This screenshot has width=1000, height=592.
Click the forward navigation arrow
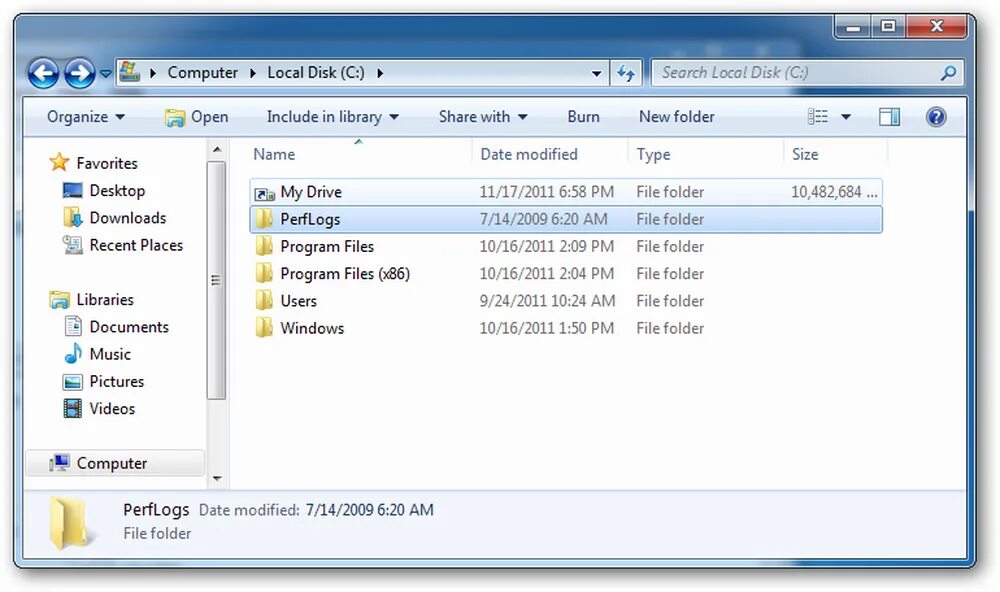pyautogui.click(x=80, y=72)
